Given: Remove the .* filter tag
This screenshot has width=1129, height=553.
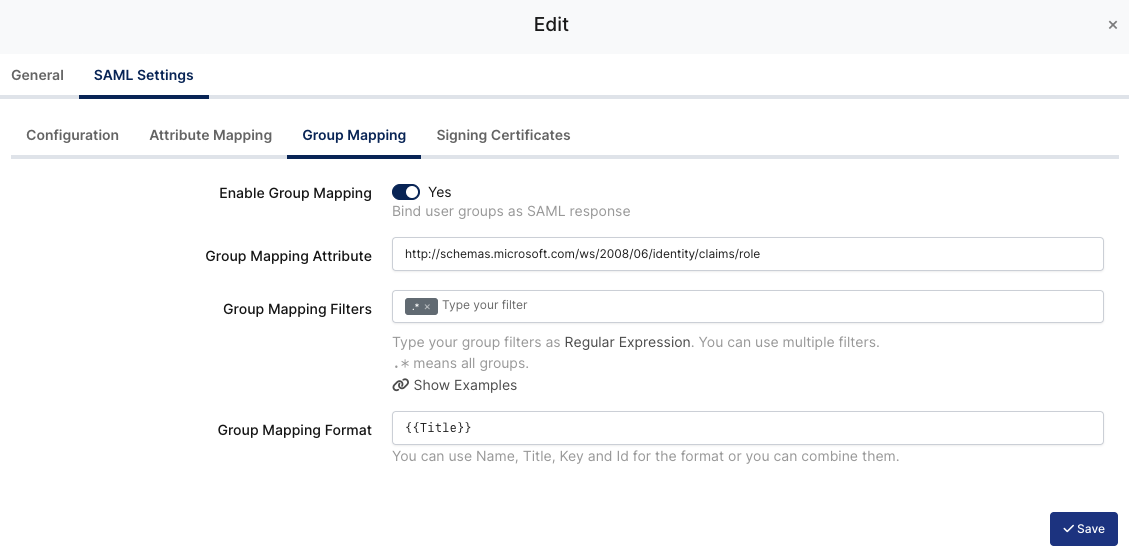Looking at the screenshot, I should [x=428, y=307].
